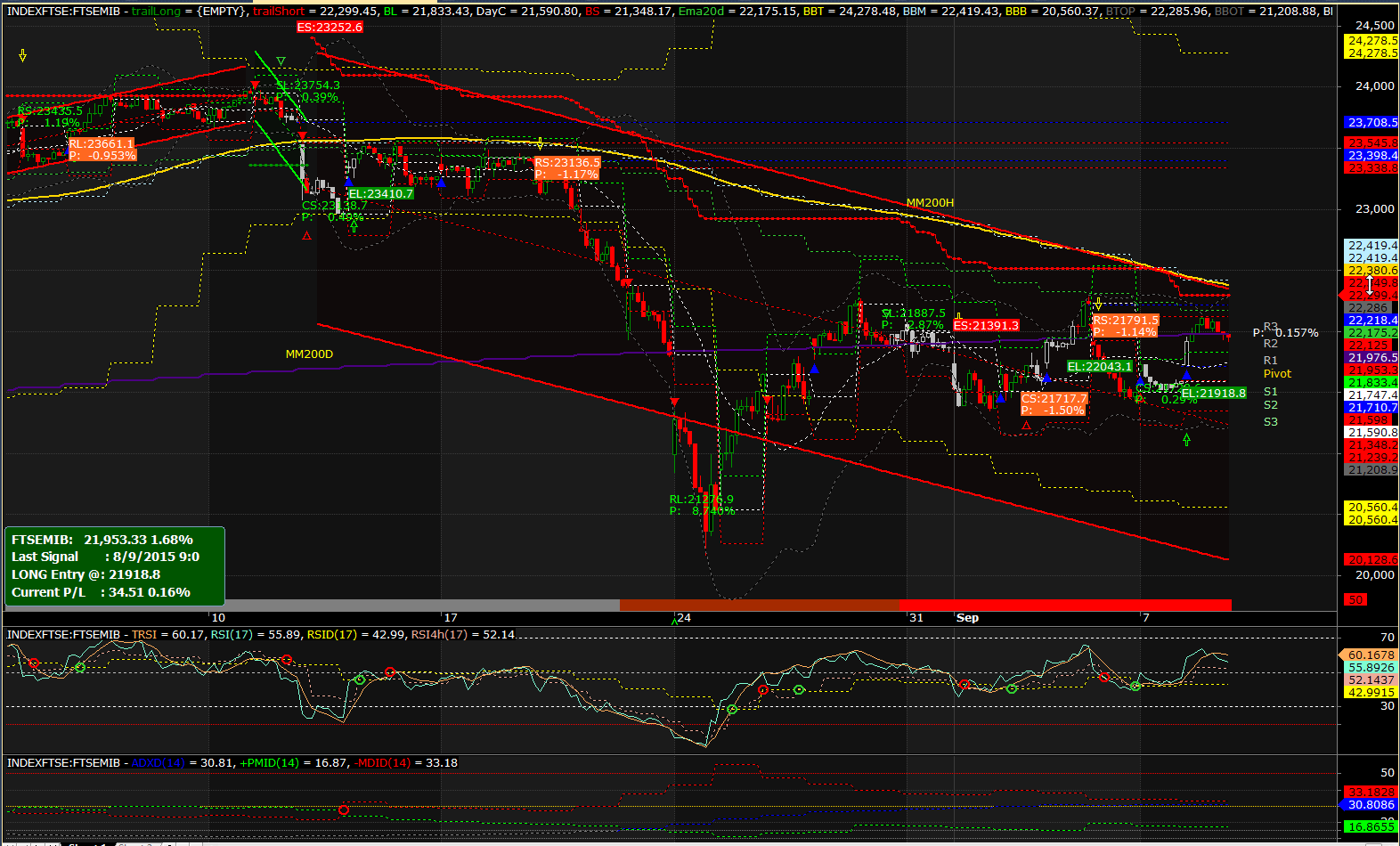Click the blue 23,398.4 price tag
This screenshot has width=1400, height=846.
click(1372, 156)
